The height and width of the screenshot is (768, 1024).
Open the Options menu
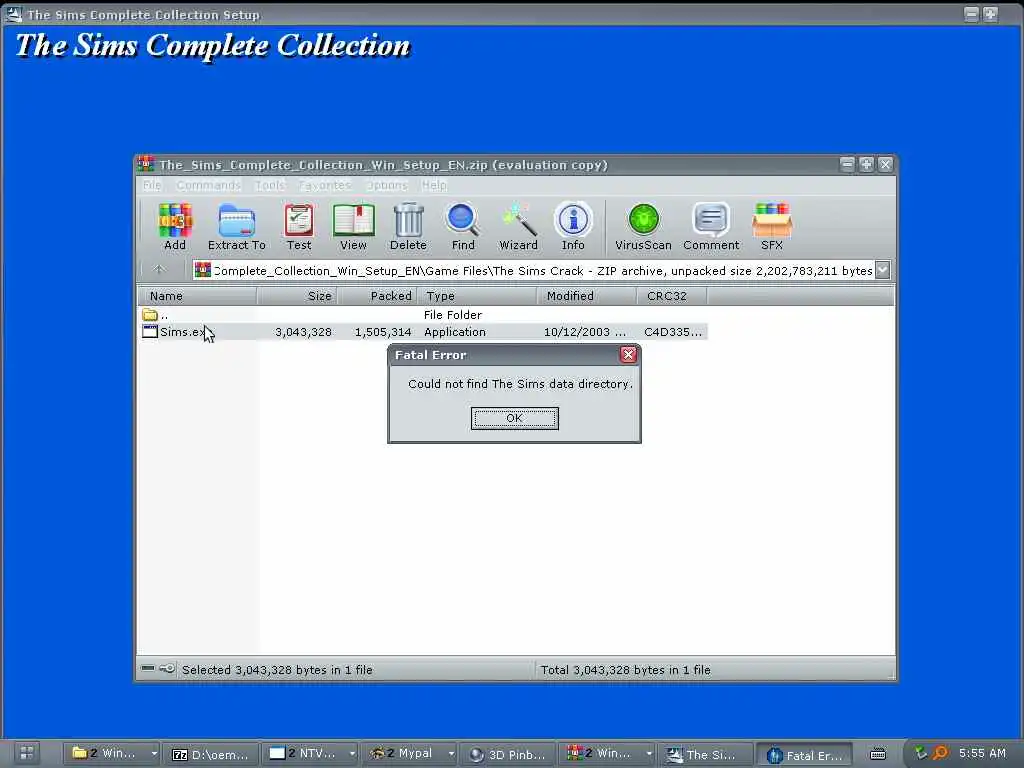pos(387,185)
